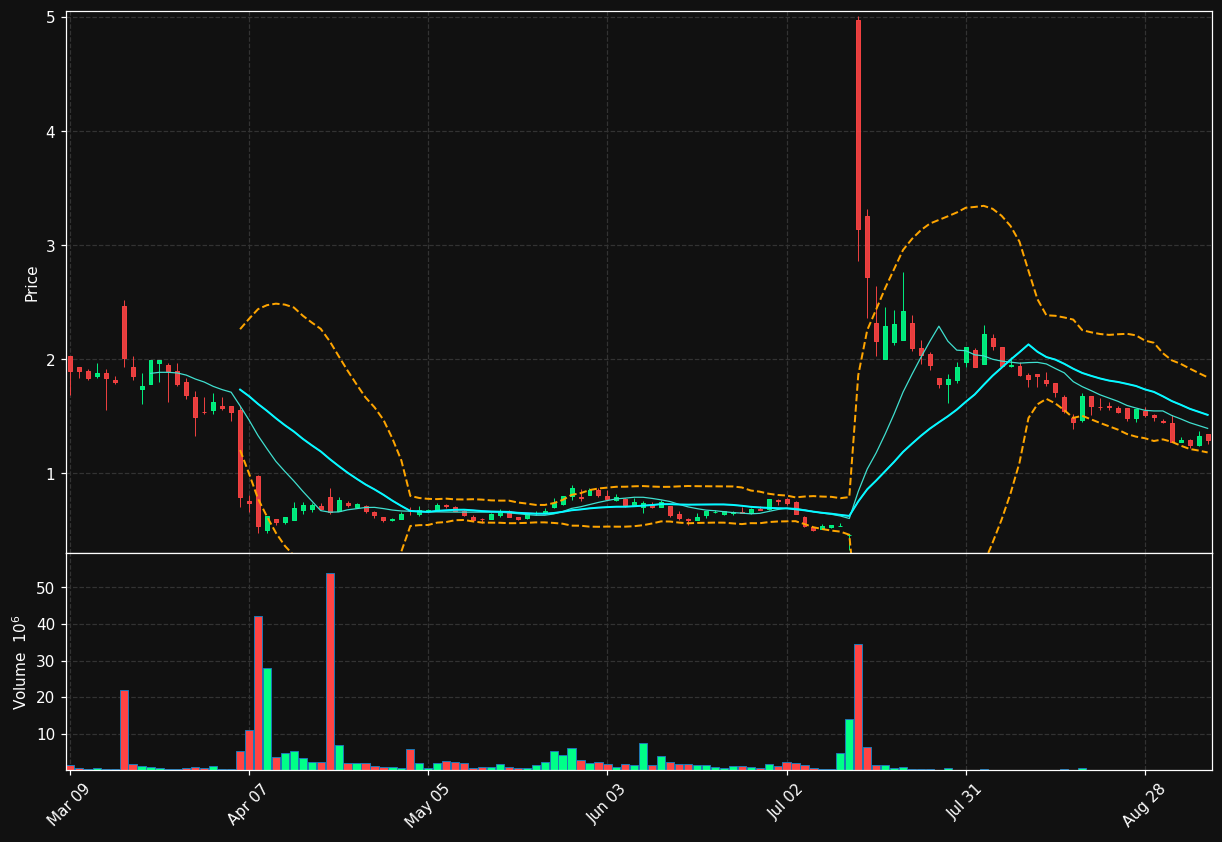
Task: Click the tallest volume bar above 50
Action: point(330,671)
